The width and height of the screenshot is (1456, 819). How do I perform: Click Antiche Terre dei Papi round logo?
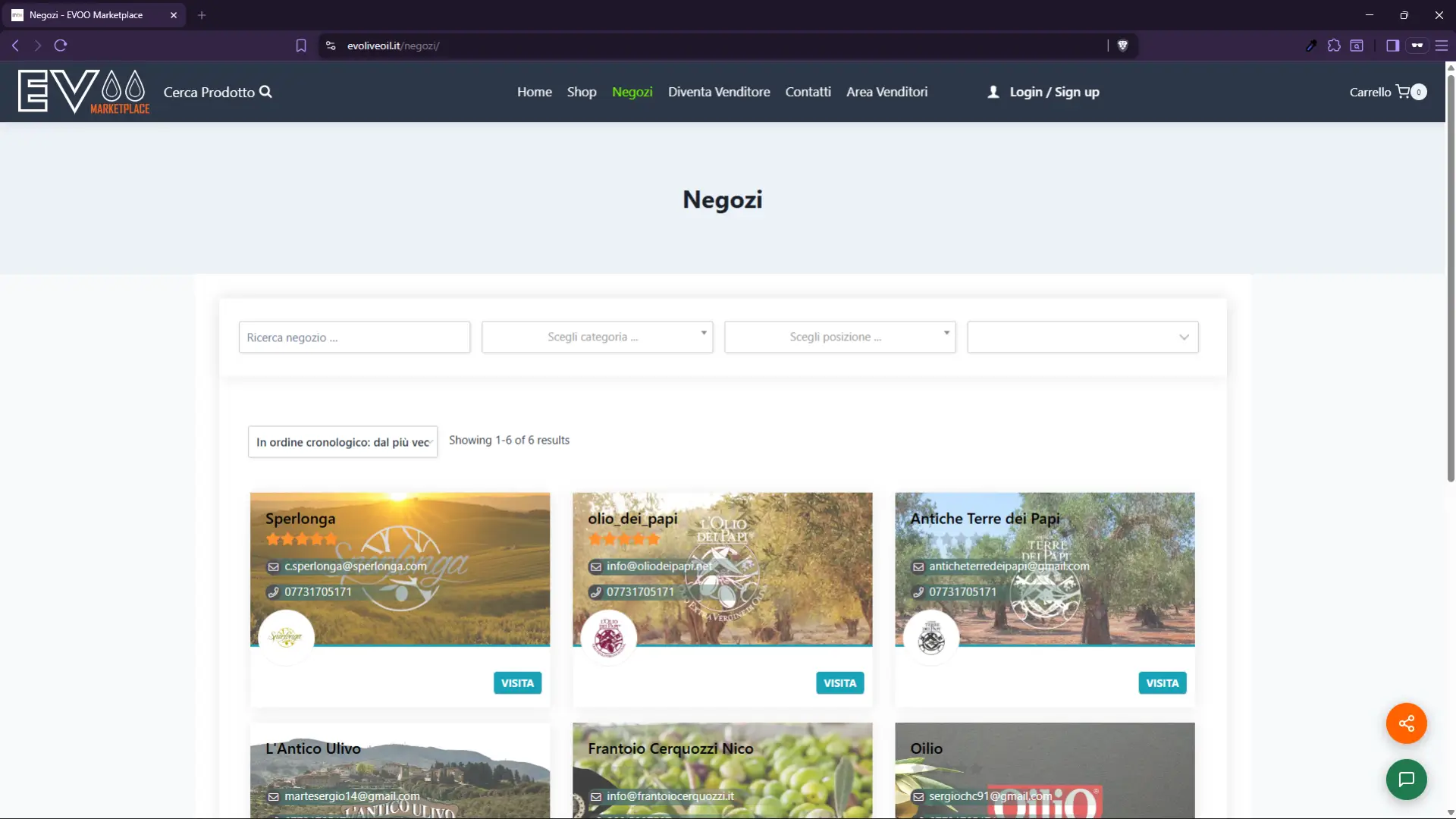pyautogui.click(x=930, y=638)
